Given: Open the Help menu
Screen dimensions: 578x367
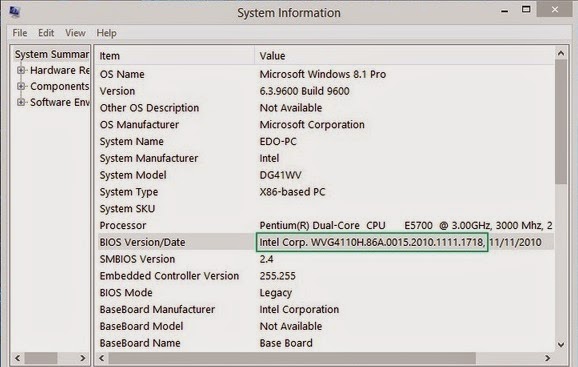Looking at the screenshot, I should pos(107,33).
